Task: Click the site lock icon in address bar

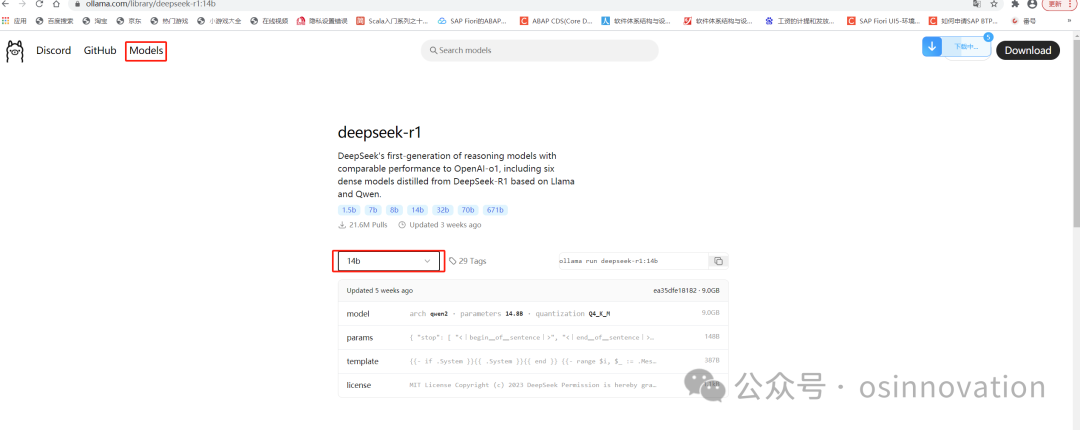Action: click(78, 3)
